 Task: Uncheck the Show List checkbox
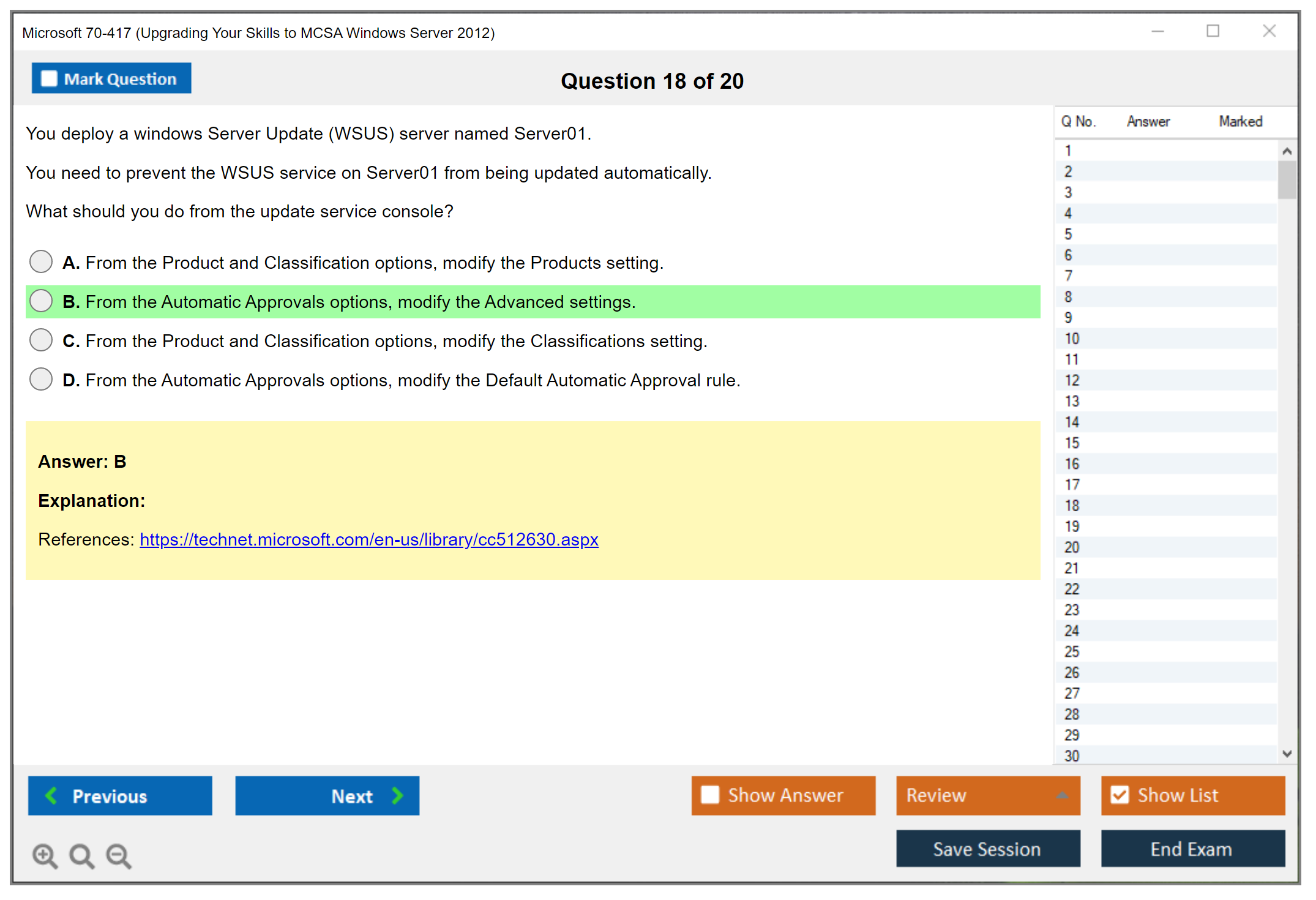1120,795
